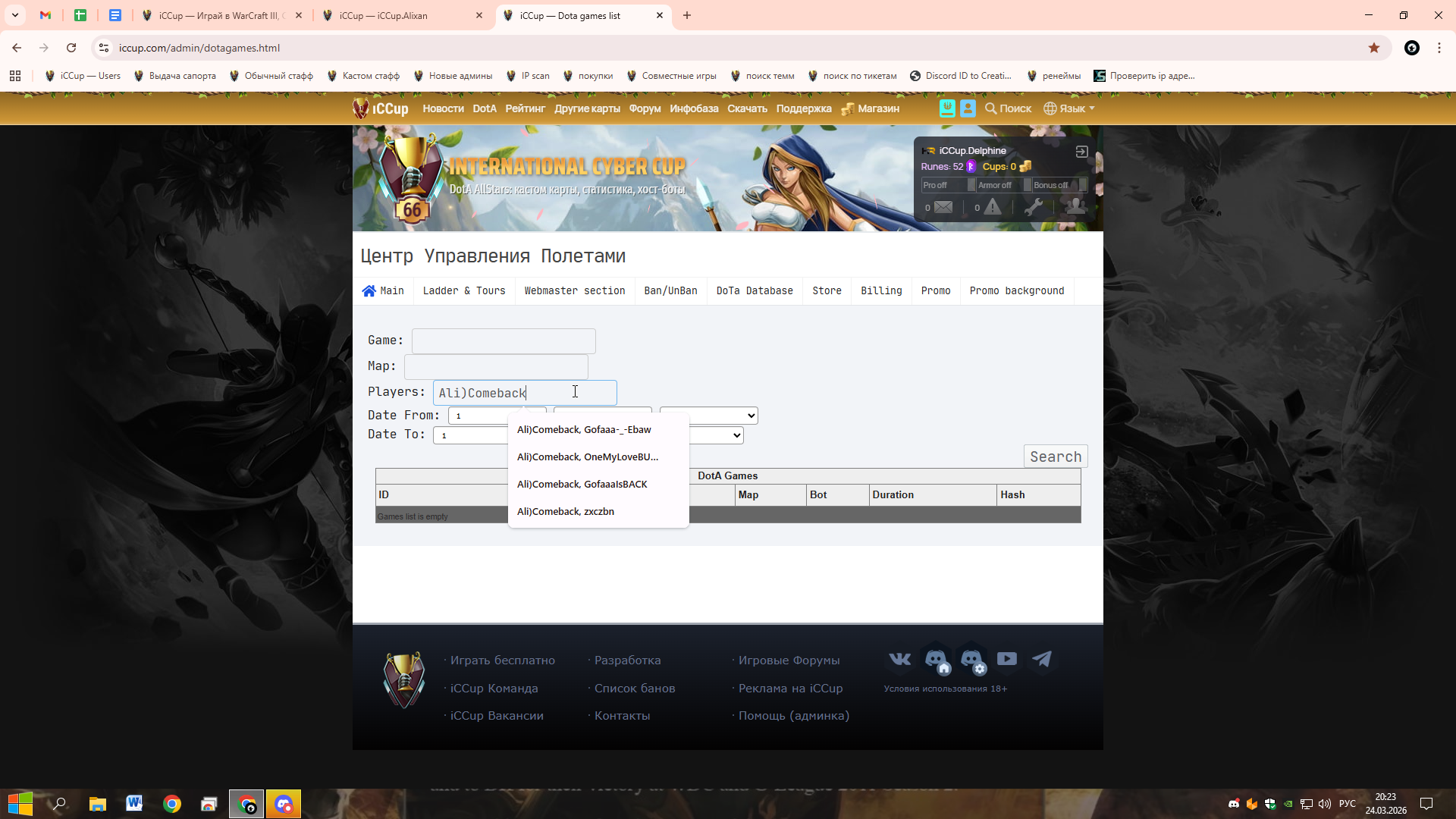Open the DoTa Database tab
This screenshot has width=1456, height=819.
pos(754,291)
